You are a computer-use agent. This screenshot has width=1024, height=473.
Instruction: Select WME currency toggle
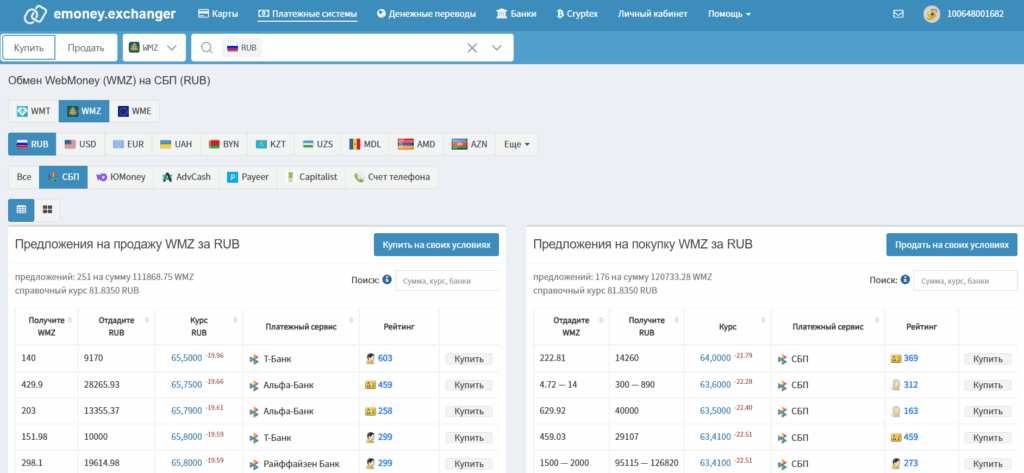pyautogui.click(x=135, y=111)
